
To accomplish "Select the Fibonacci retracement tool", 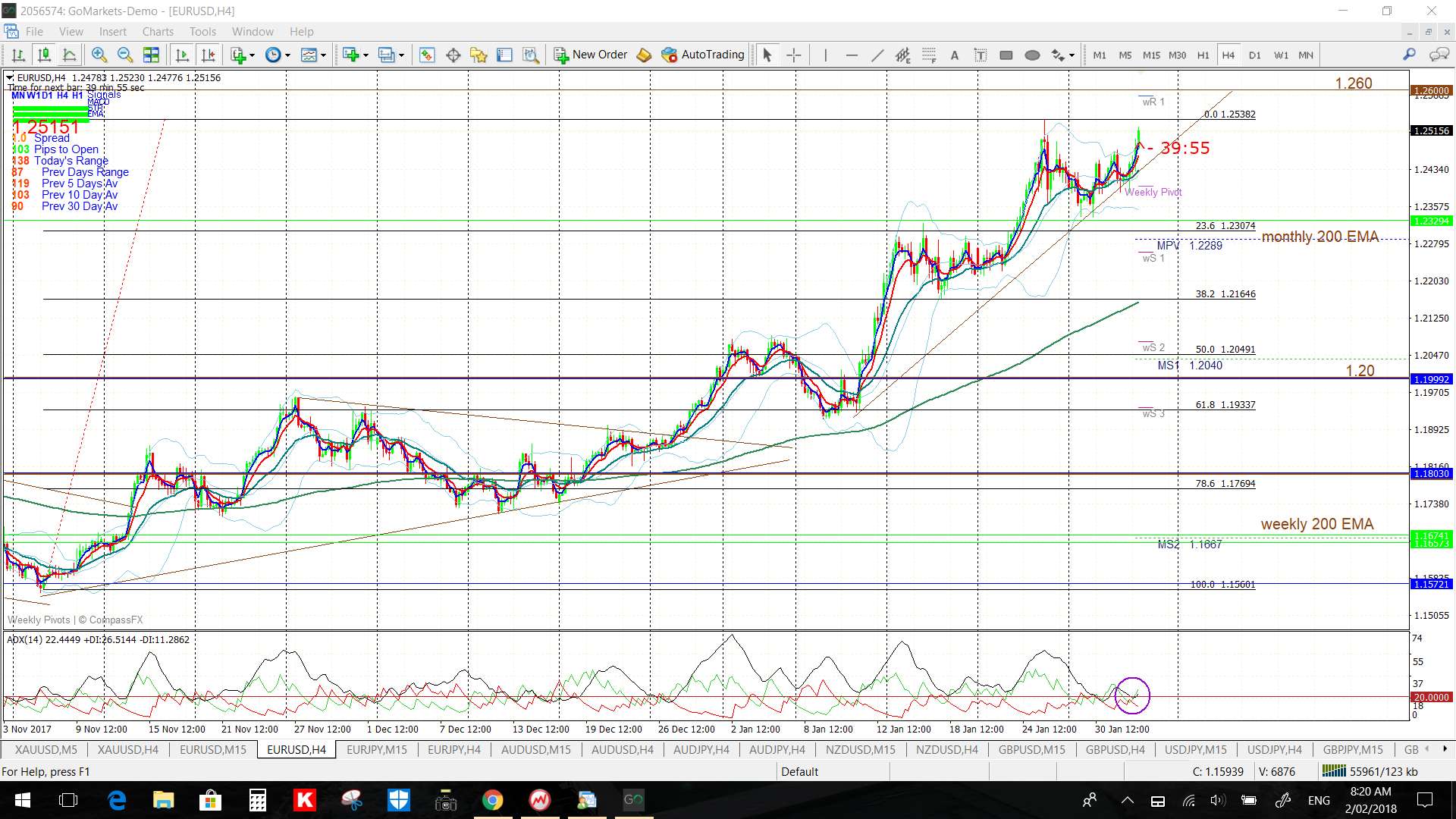I will 929,55.
